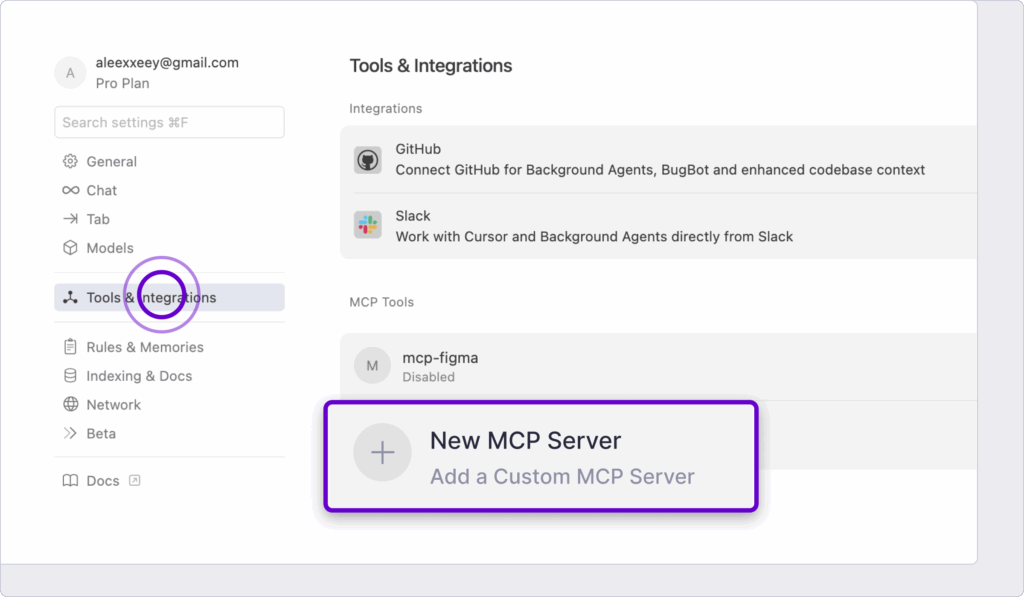Focus the Search settings field
The width and height of the screenshot is (1024, 597).
169,122
